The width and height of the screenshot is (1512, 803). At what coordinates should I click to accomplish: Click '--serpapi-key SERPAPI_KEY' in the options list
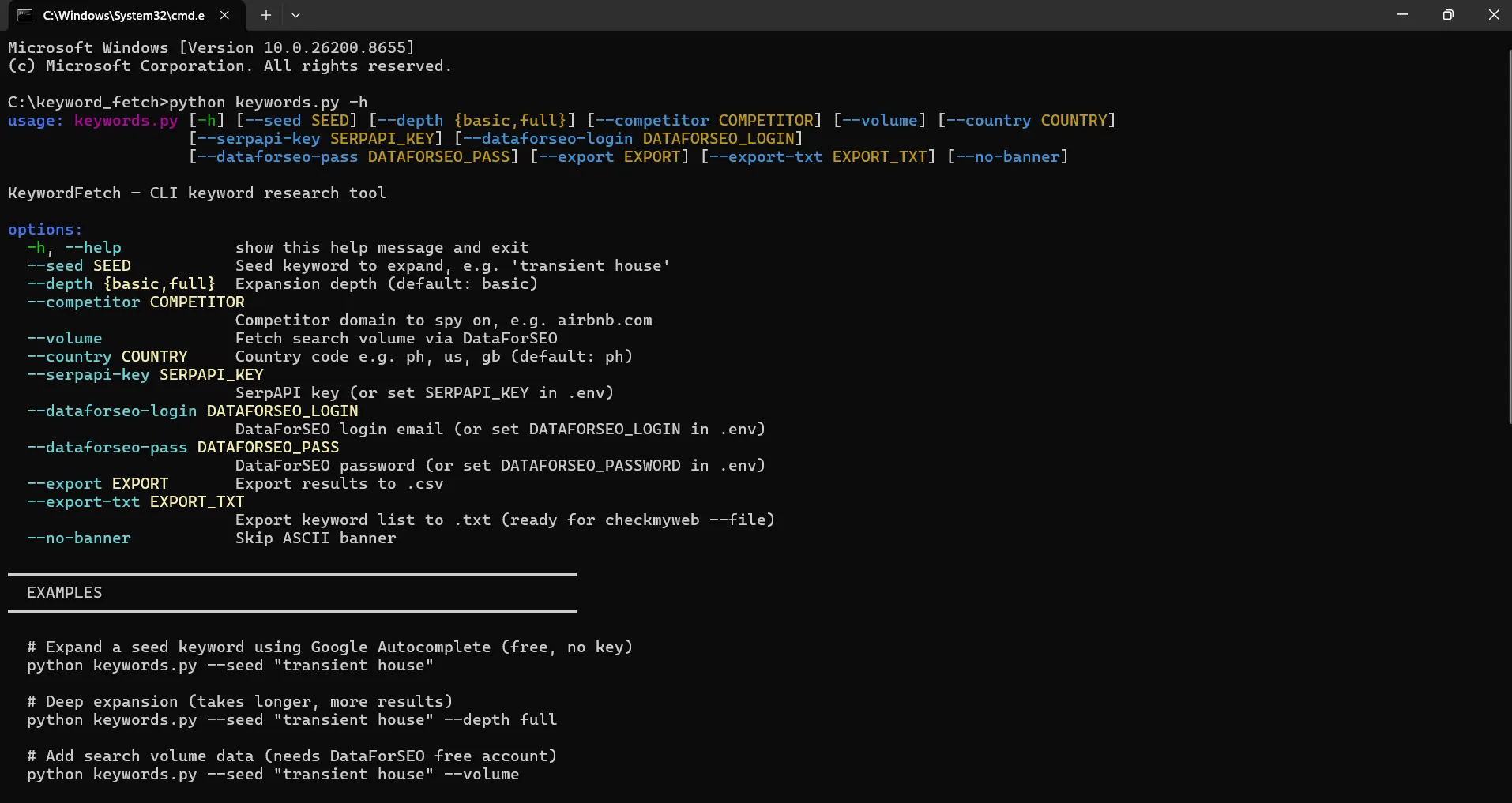click(x=145, y=375)
